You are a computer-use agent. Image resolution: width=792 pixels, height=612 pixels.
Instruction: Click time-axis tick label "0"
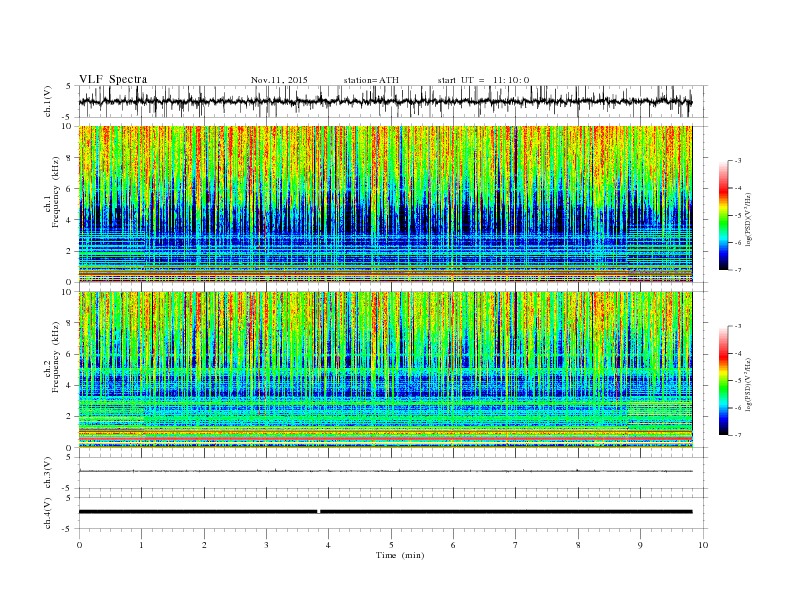[x=79, y=545]
